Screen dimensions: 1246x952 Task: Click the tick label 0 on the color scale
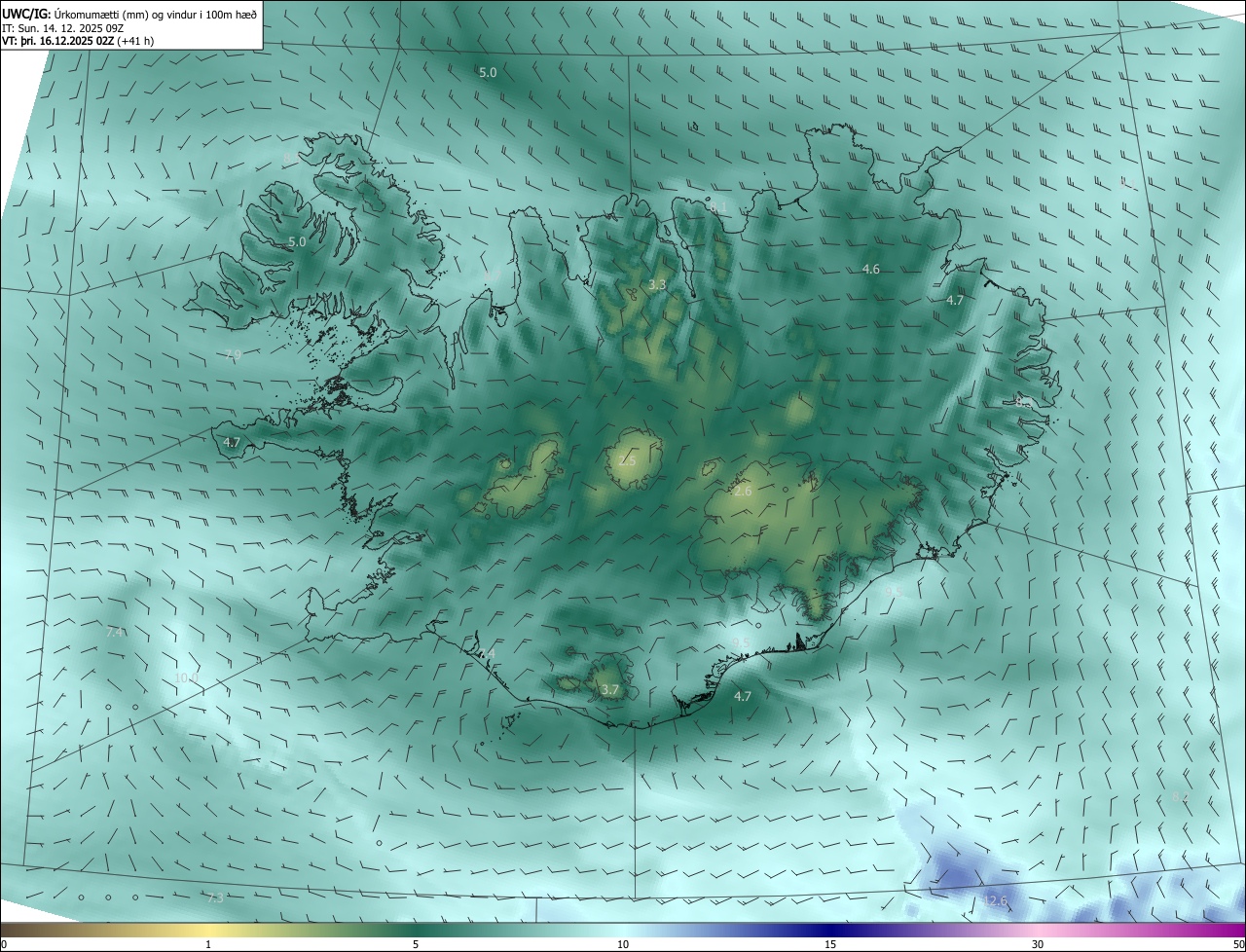(x=4, y=944)
